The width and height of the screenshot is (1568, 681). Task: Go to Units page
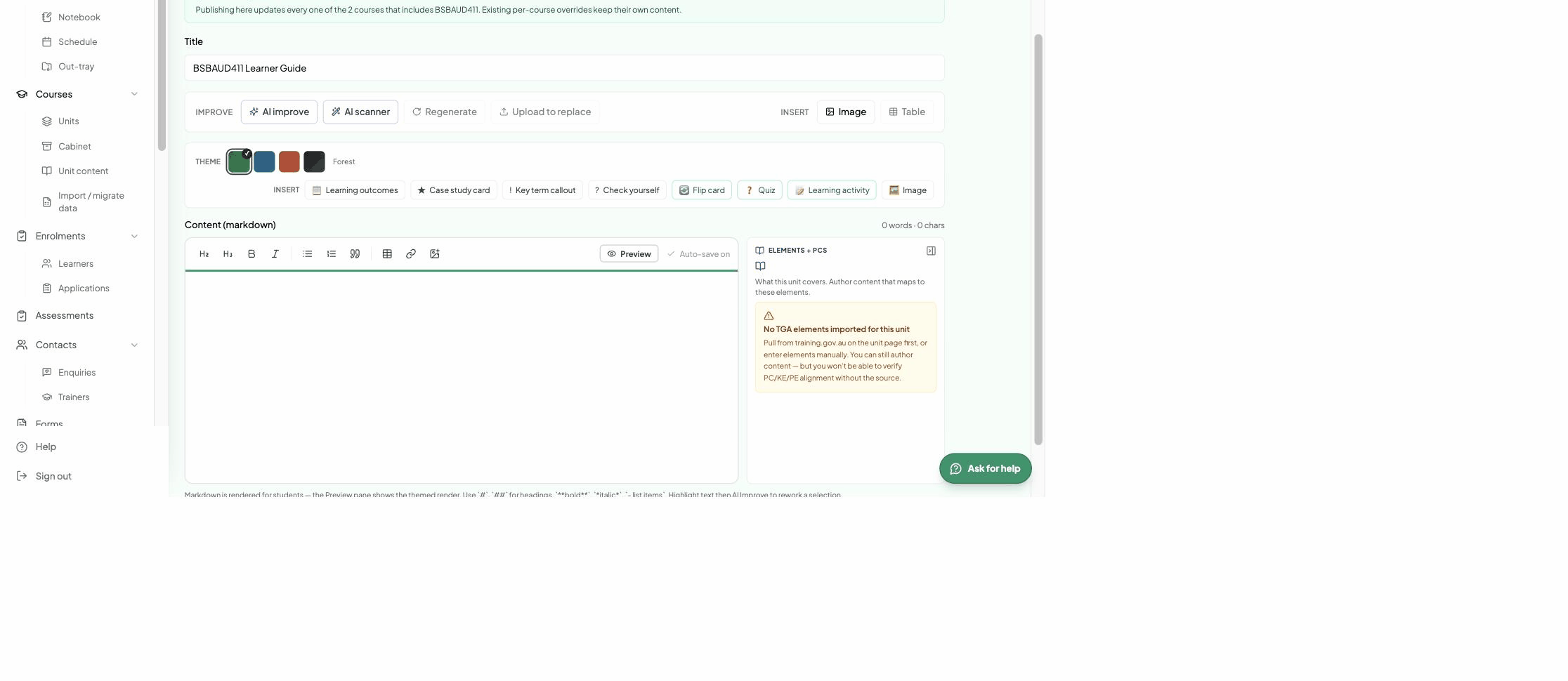click(x=69, y=121)
